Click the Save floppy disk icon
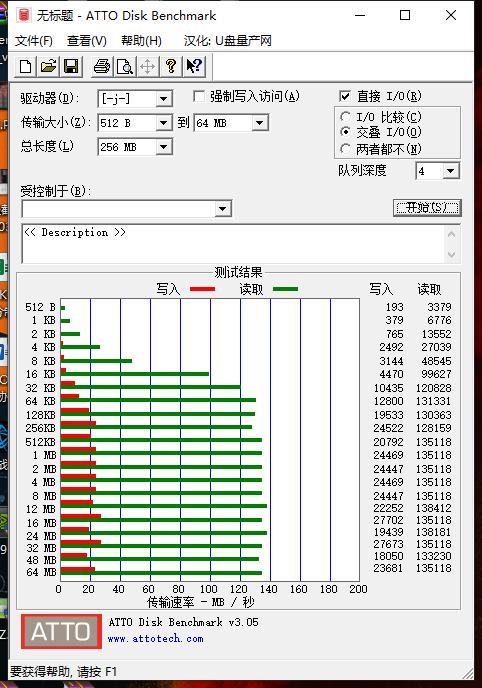The height and width of the screenshot is (688, 482). tap(71, 67)
